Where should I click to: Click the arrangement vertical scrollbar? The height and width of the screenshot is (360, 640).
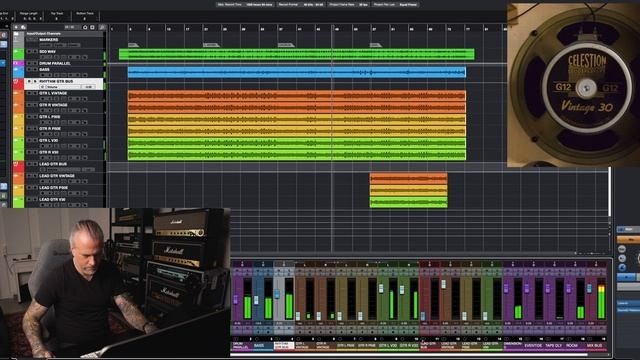[x=610, y=192]
